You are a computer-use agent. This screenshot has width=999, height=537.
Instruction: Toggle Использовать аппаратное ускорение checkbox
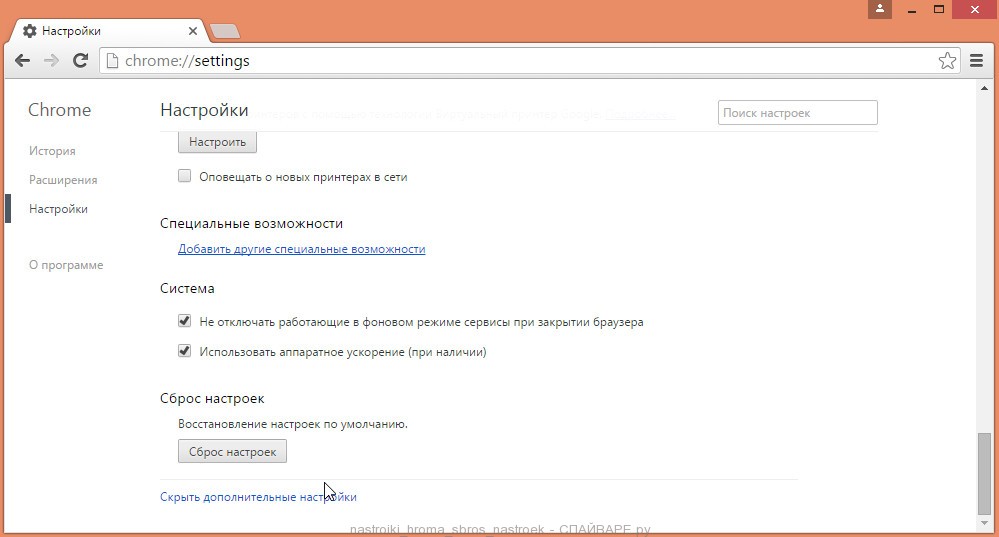click(x=184, y=350)
